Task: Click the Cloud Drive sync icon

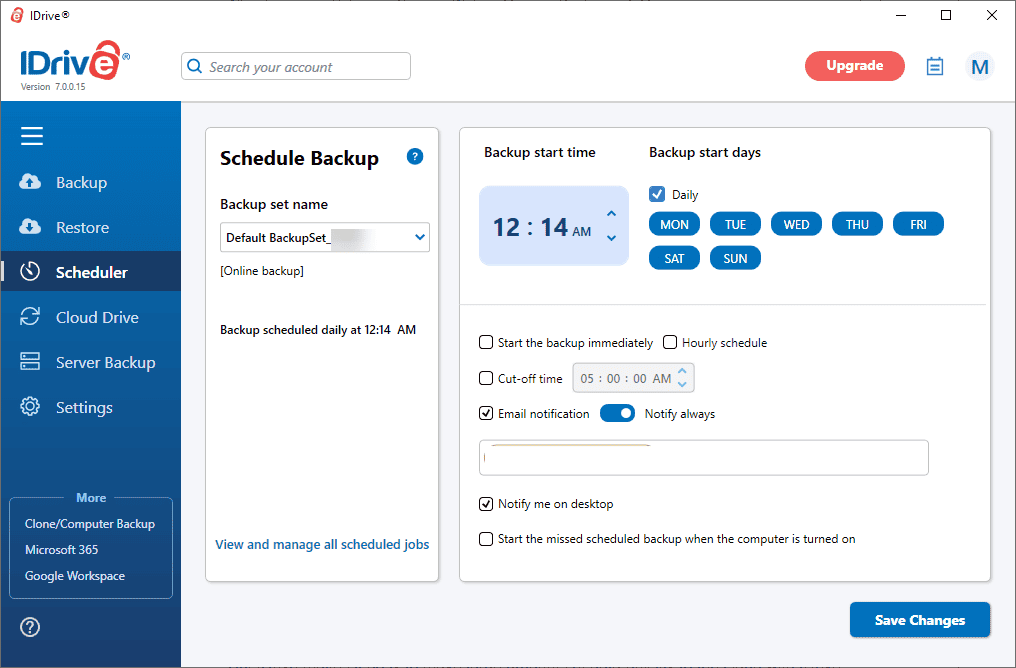Action: pyautogui.click(x=30, y=317)
